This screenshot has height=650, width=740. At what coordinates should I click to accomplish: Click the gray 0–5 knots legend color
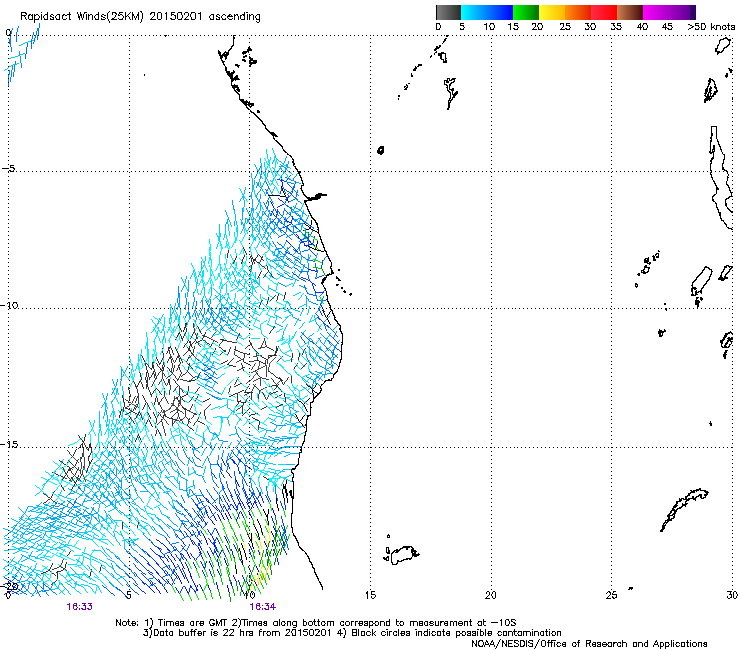[448, 12]
